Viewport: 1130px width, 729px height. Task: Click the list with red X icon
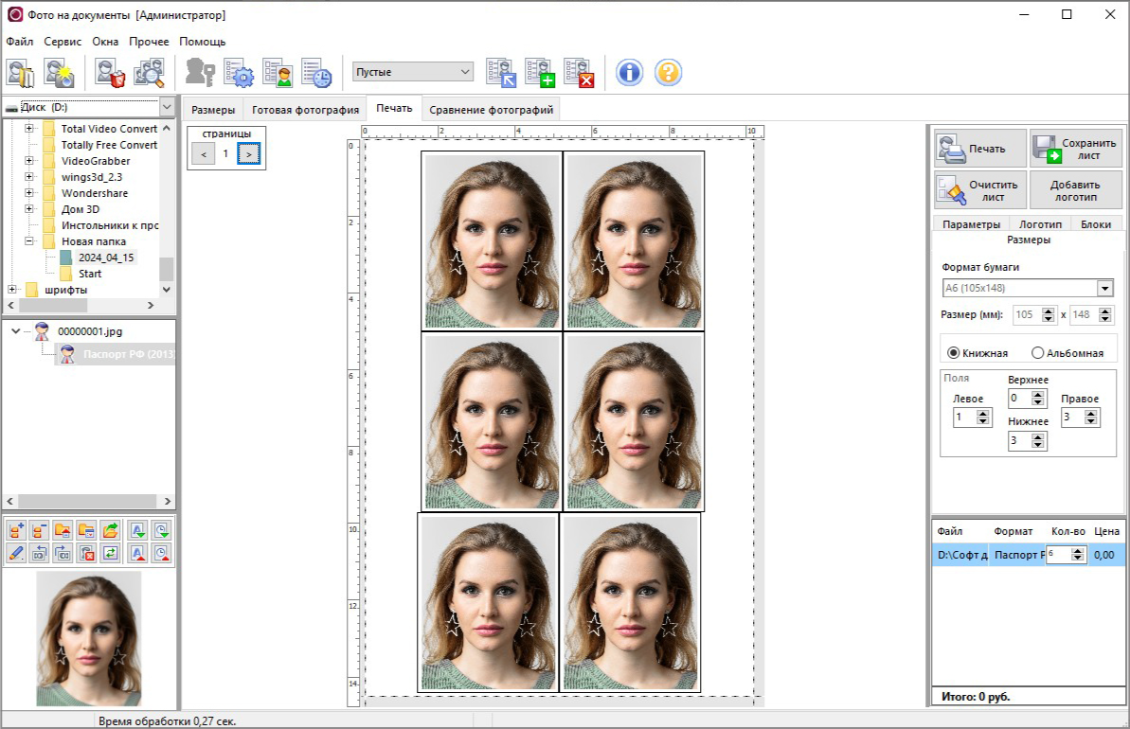point(579,73)
